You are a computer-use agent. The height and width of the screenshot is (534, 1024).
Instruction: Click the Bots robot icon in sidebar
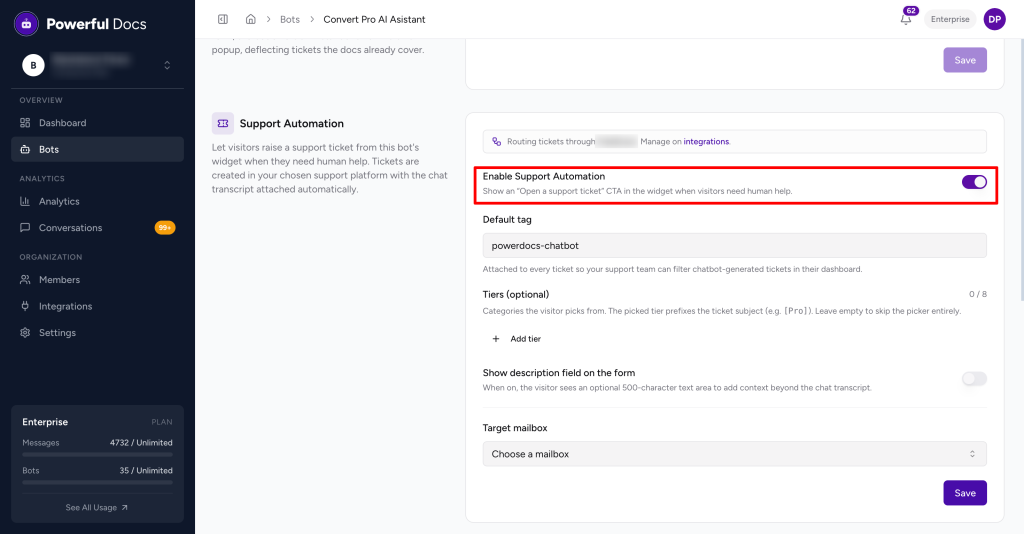pyautogui.click(x=25, y=149)
